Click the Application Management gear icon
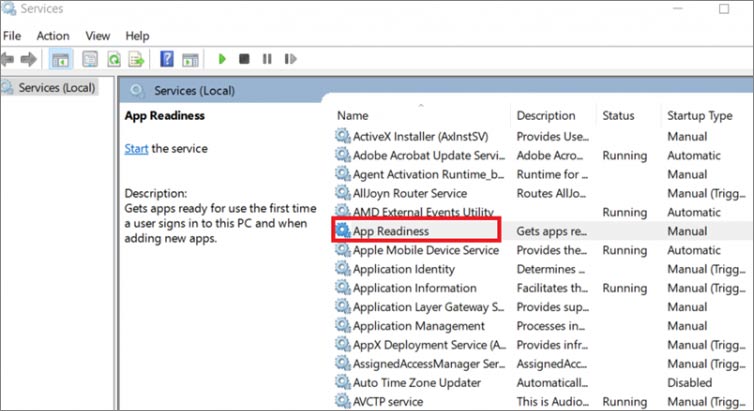Screen dimensions: 754x411 click(342, 325)
